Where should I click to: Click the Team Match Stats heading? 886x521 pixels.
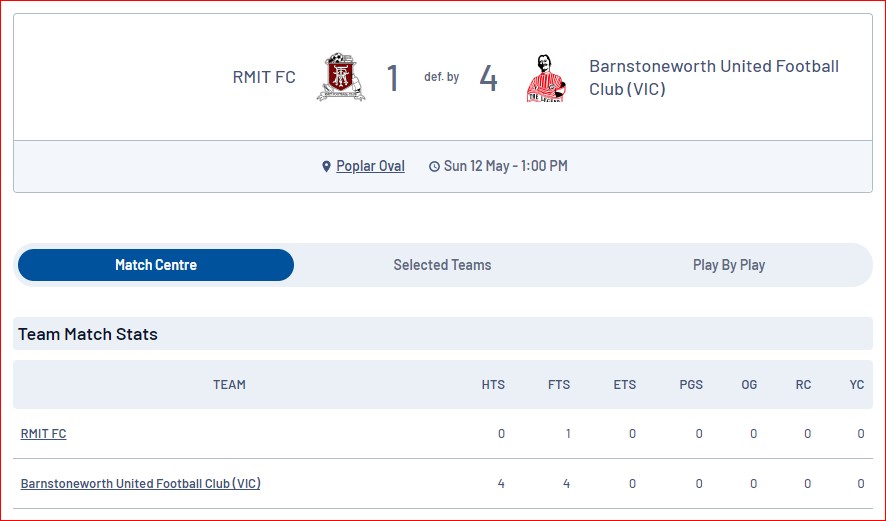point(88,334)
